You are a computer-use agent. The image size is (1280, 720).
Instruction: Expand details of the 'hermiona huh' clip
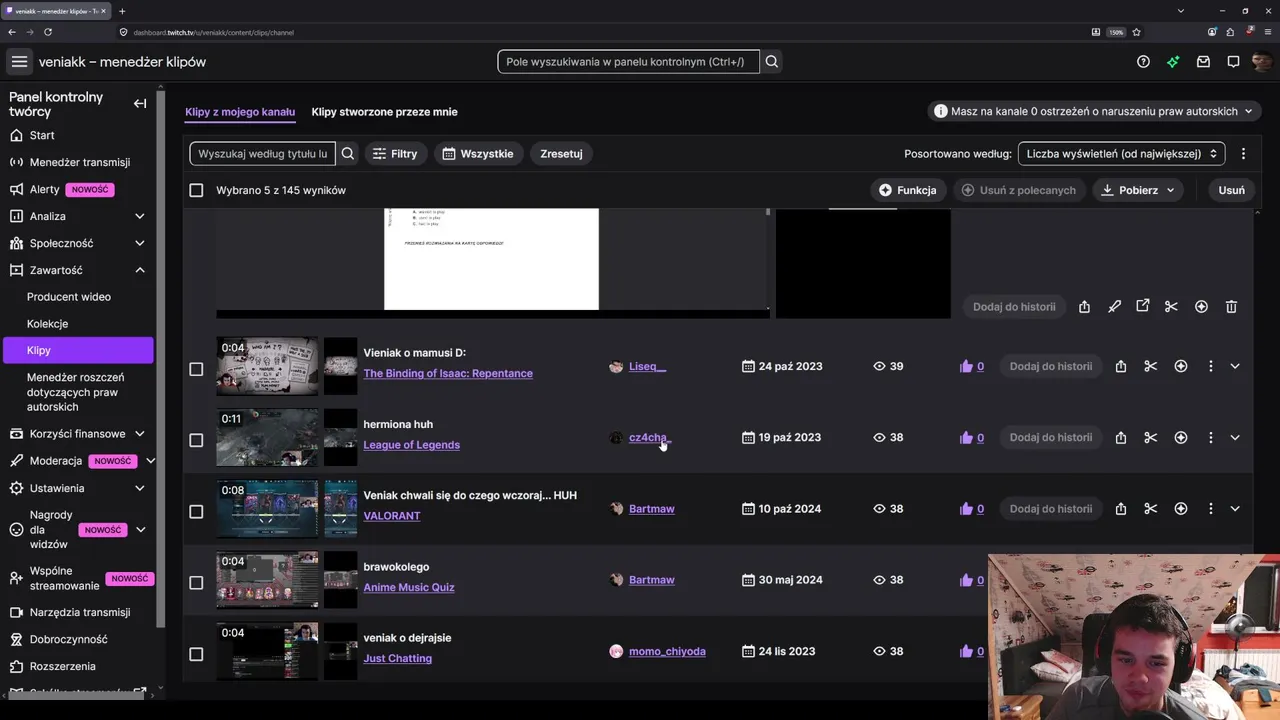coord(1235,438)
